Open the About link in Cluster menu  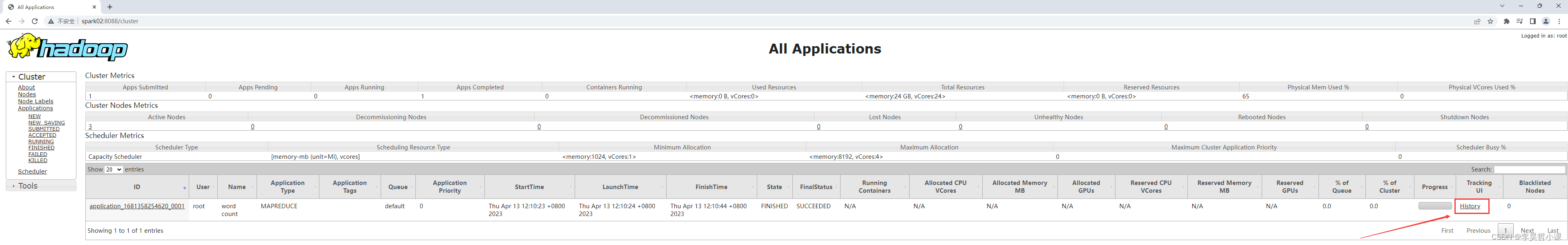click(26, 87)
